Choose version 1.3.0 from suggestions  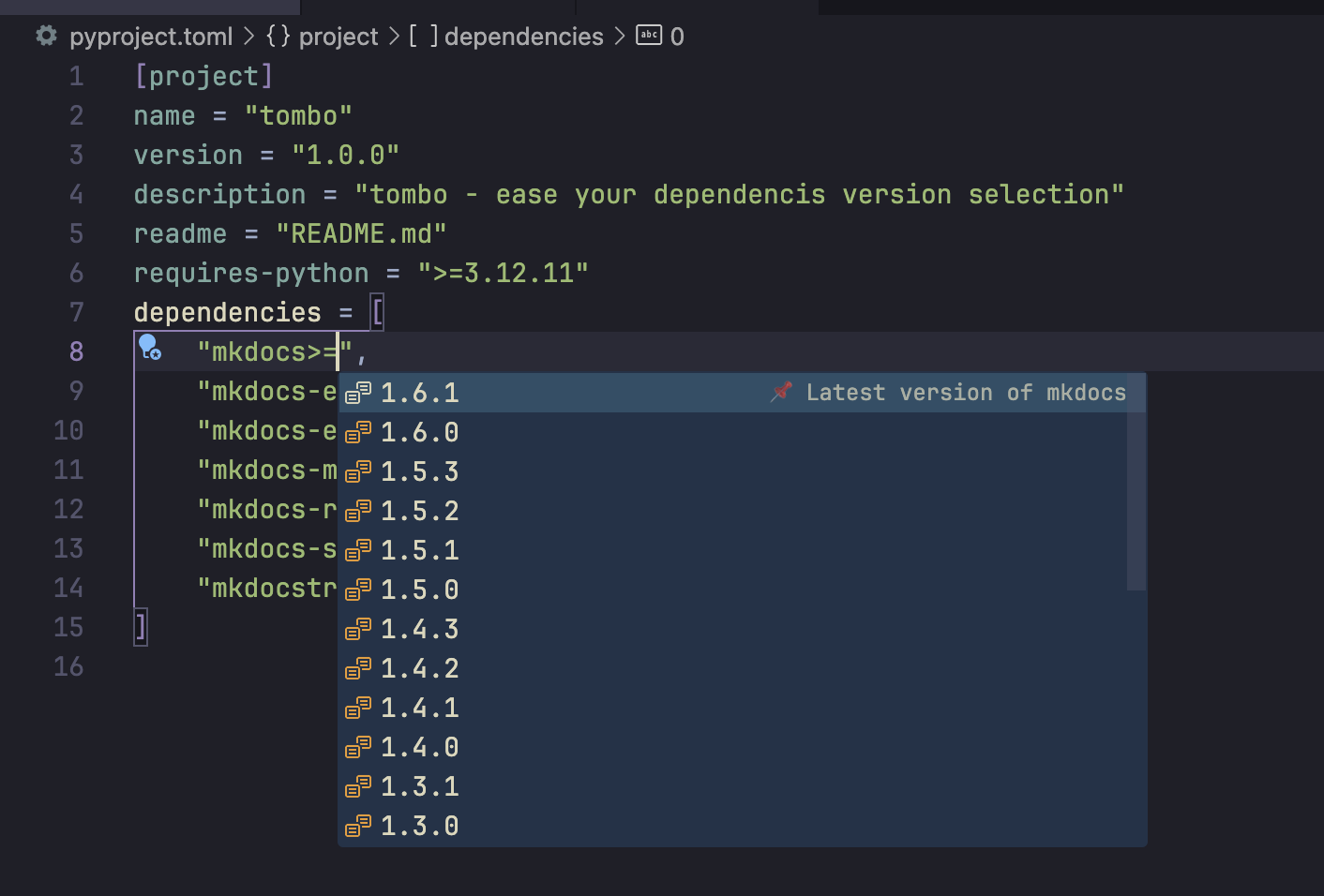pos(742,826)
